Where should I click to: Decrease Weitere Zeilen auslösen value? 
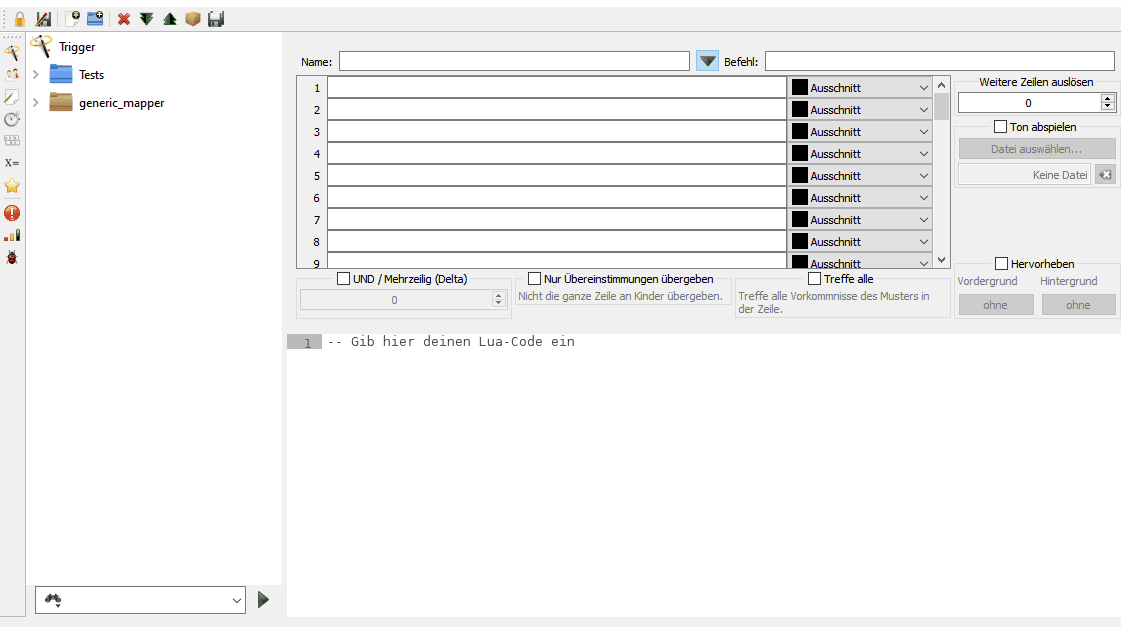(1107, 107)
